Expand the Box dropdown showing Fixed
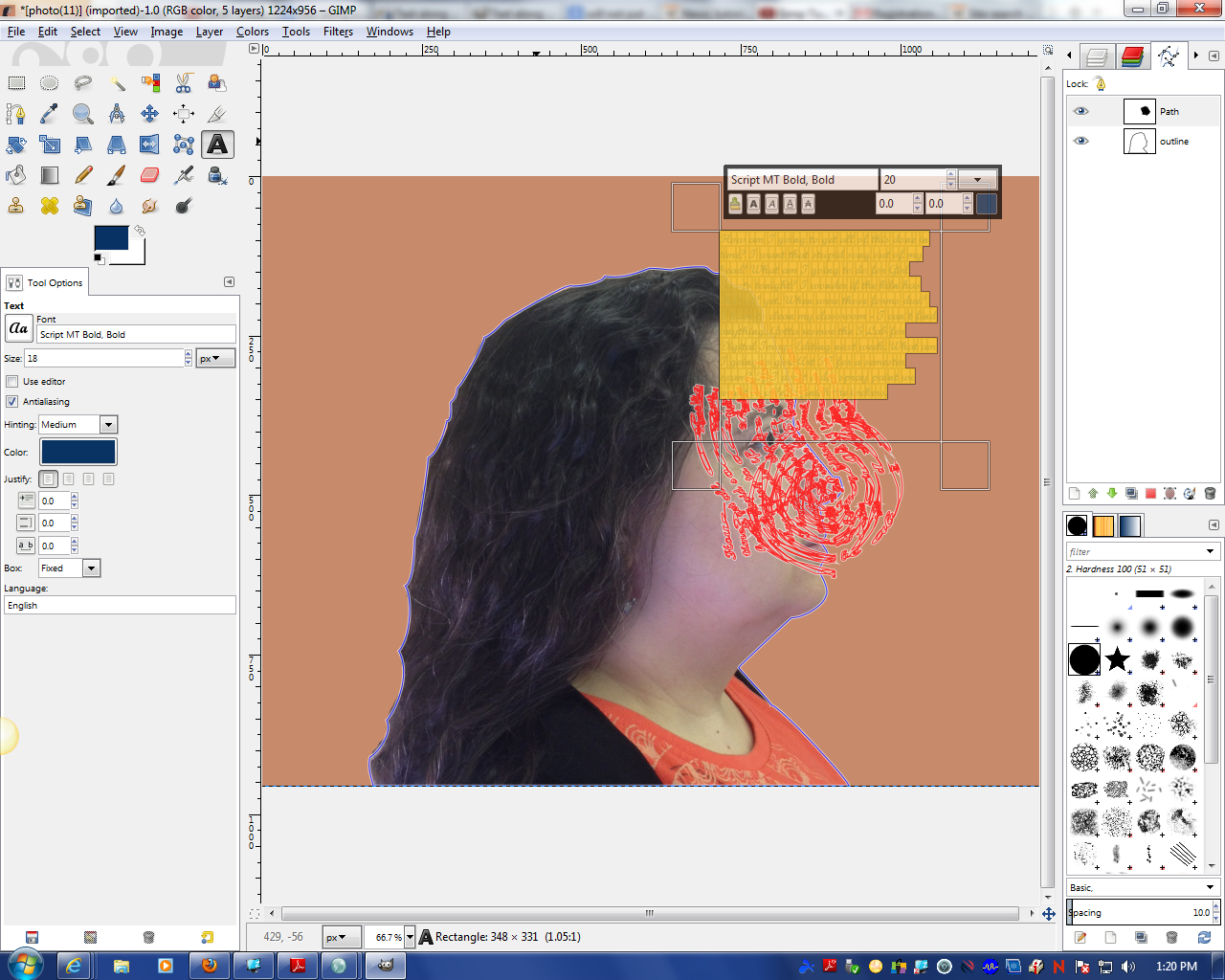 pyautogui.click(x=70, y=568)
